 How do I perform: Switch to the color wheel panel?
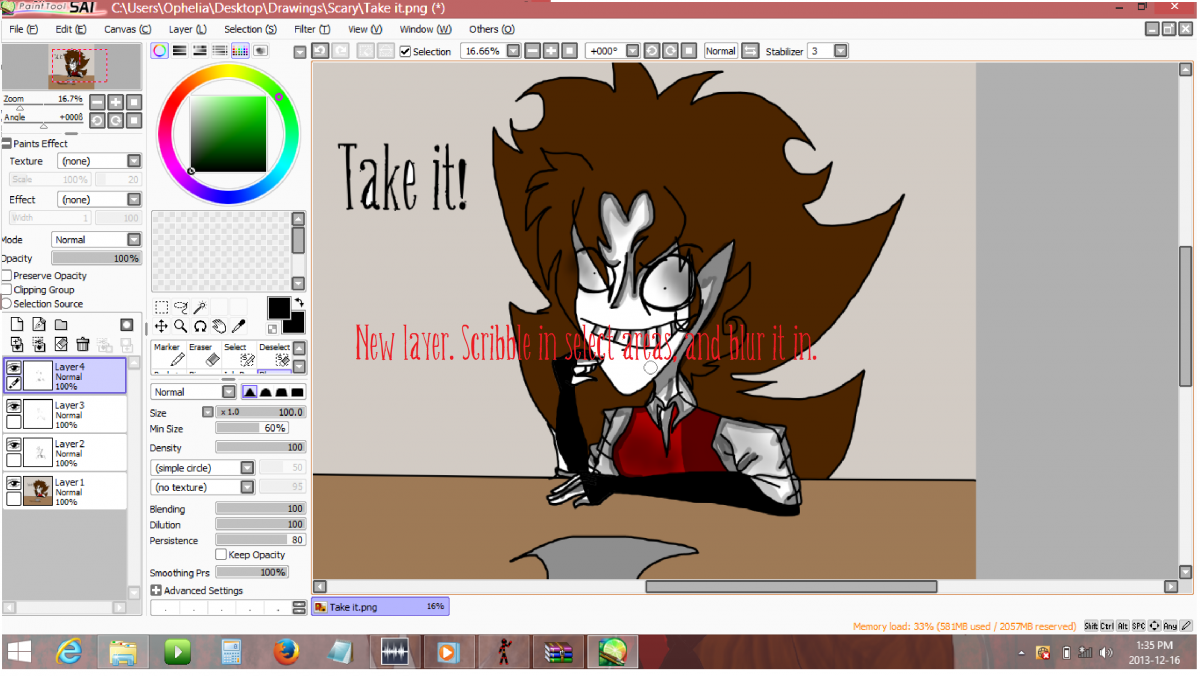pos(159,51)
